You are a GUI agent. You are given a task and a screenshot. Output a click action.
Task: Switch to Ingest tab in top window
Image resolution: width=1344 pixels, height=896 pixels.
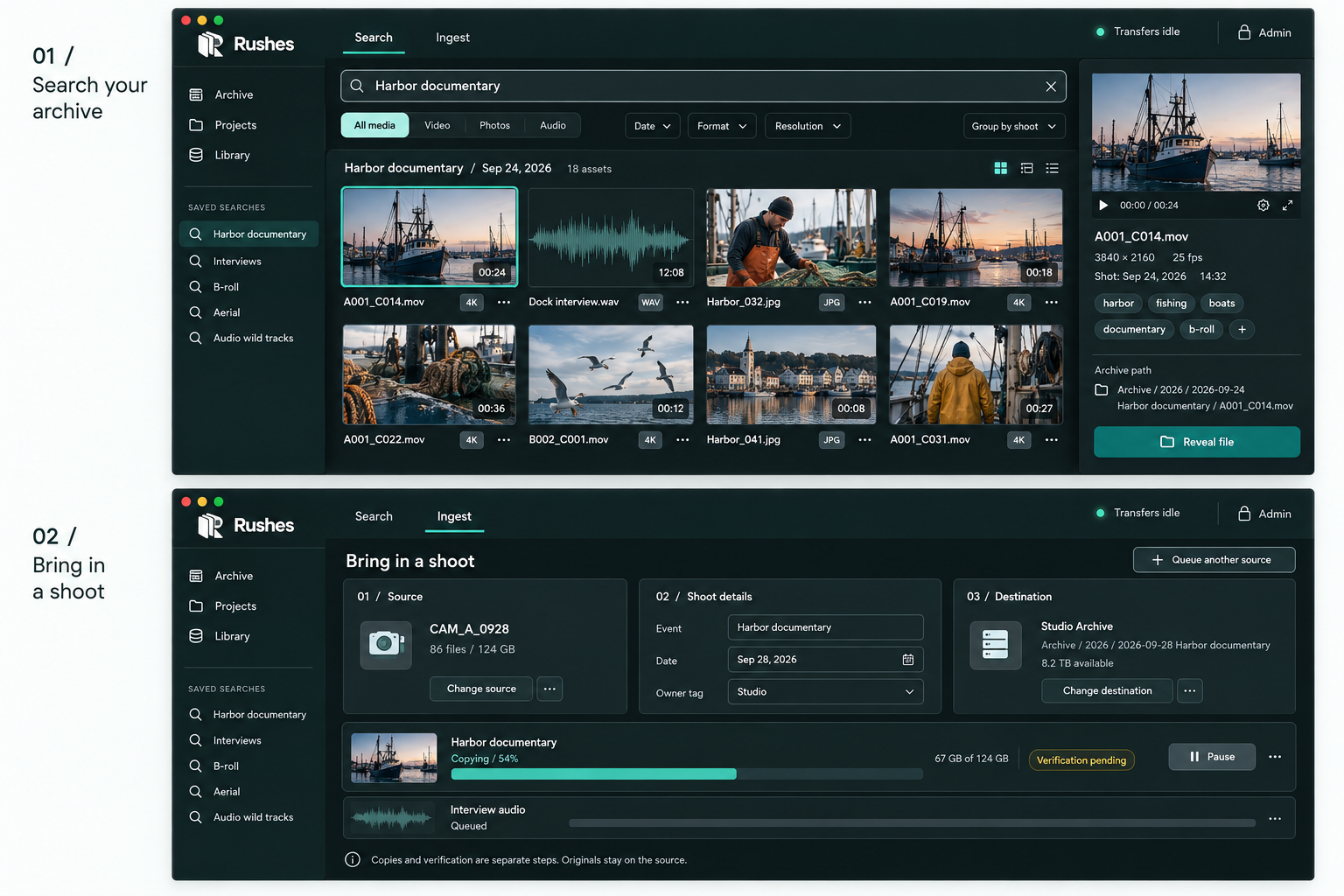point(452,38)
